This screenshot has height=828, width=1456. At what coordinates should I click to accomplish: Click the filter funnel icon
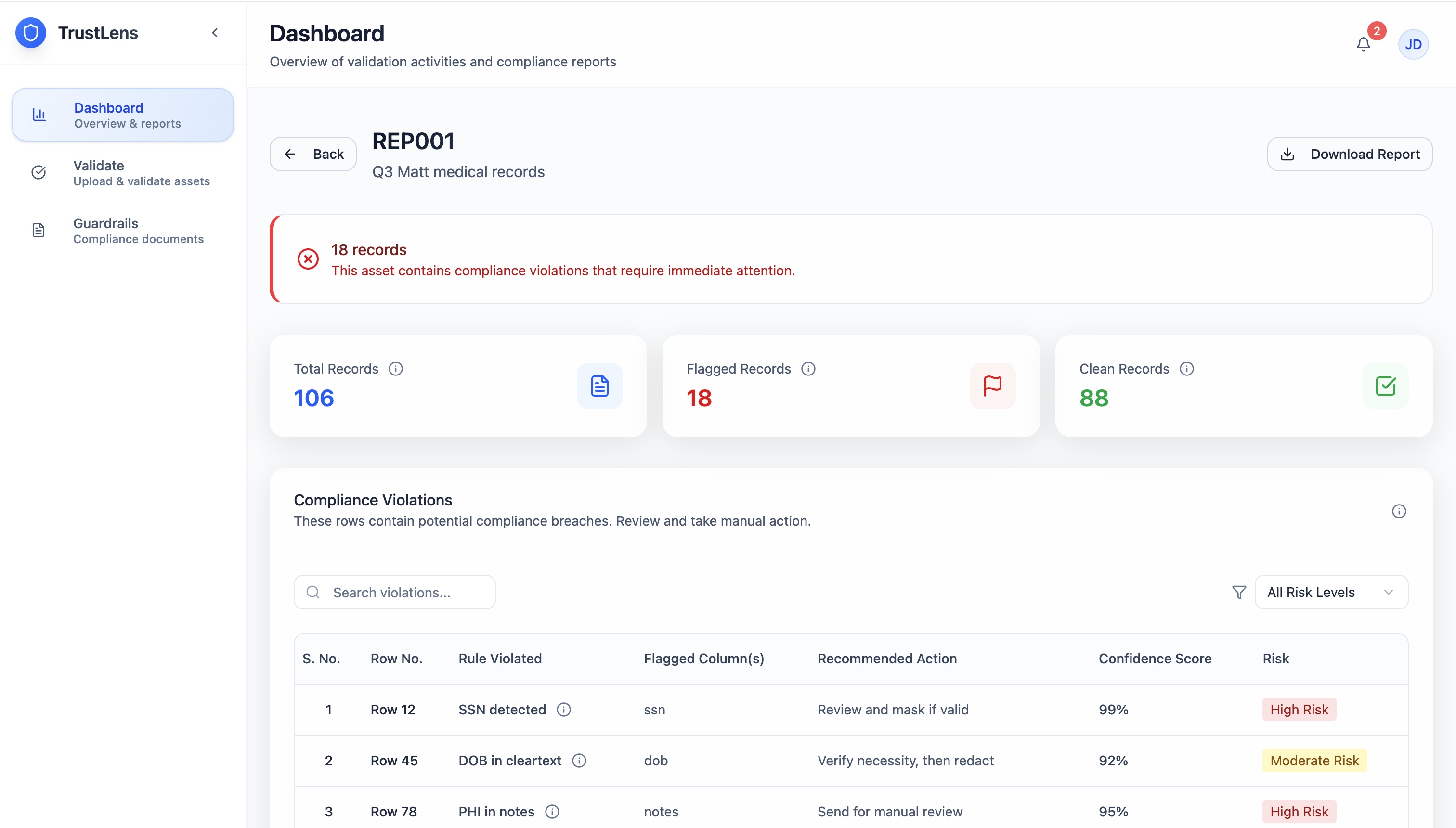1239,592
